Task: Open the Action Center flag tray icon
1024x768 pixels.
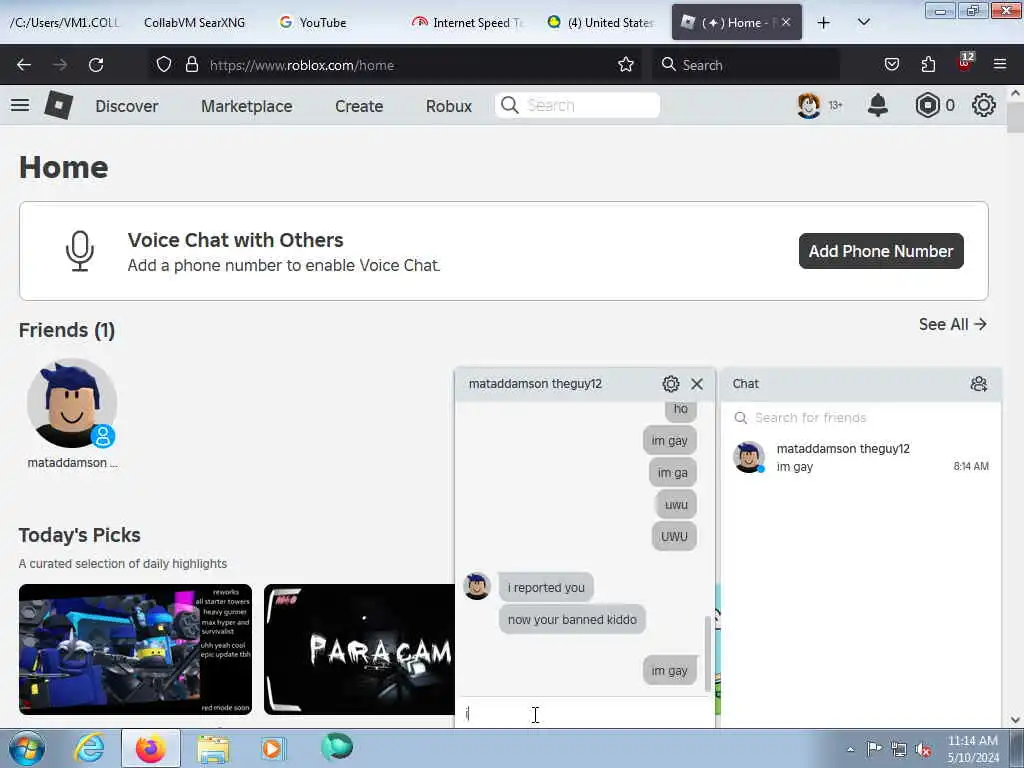Action: click(x=874, y=749)
